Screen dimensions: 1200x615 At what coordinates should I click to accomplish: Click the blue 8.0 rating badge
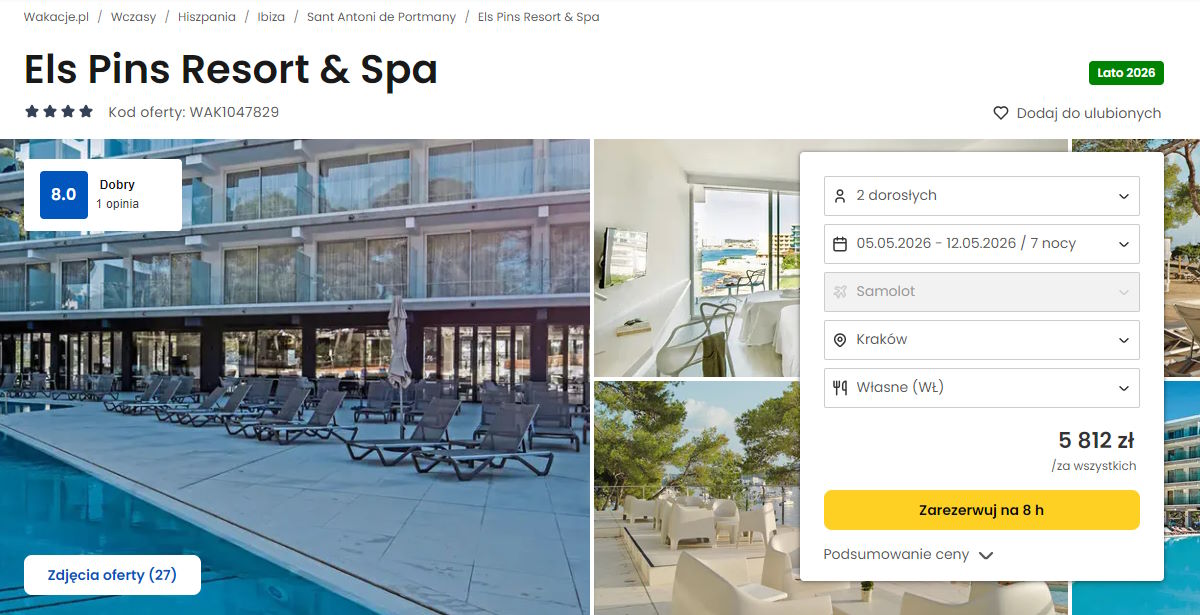(x=64, y=195)
